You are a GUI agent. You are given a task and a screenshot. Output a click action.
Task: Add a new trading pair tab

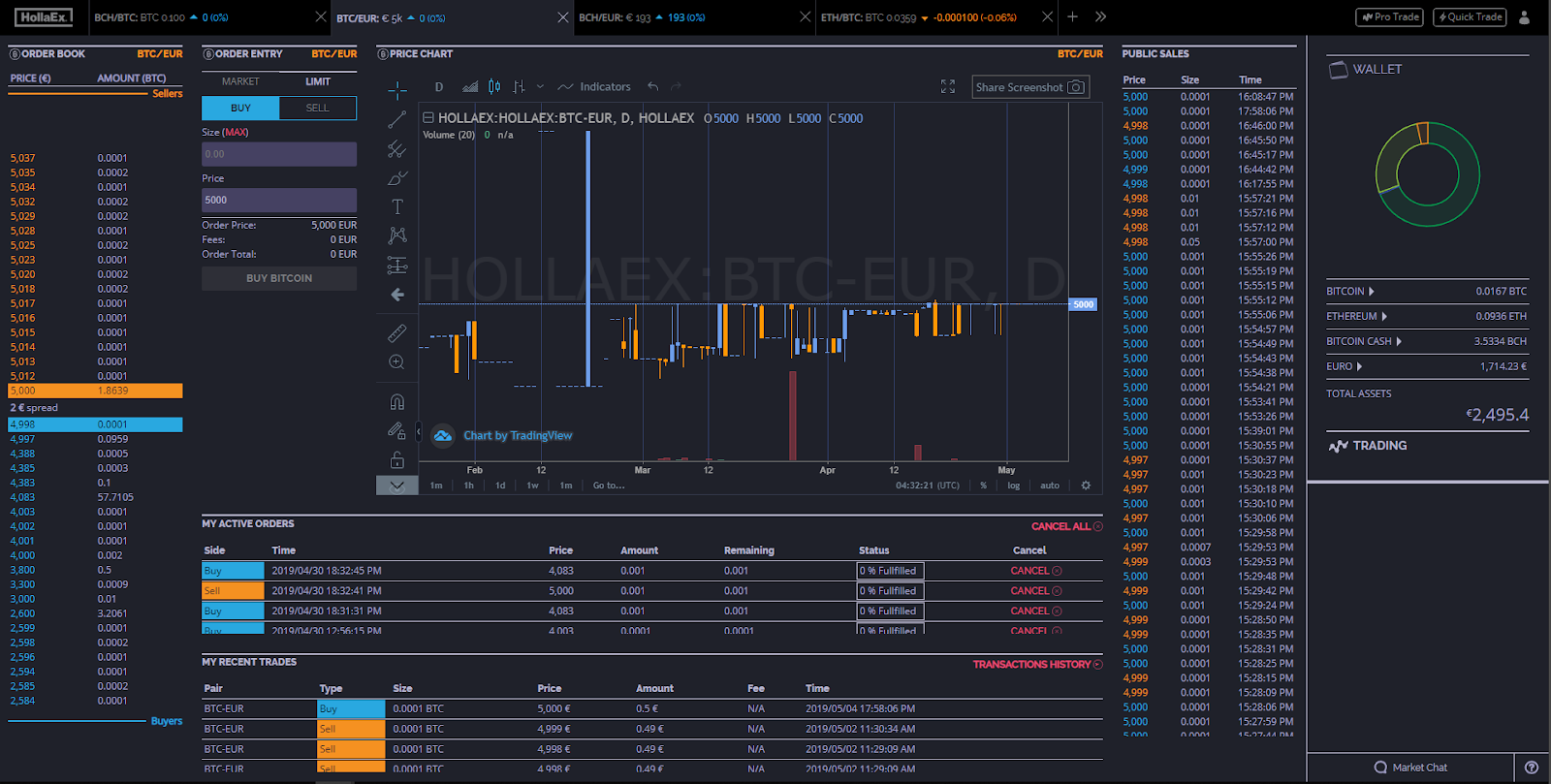(x=1073, y=16)
